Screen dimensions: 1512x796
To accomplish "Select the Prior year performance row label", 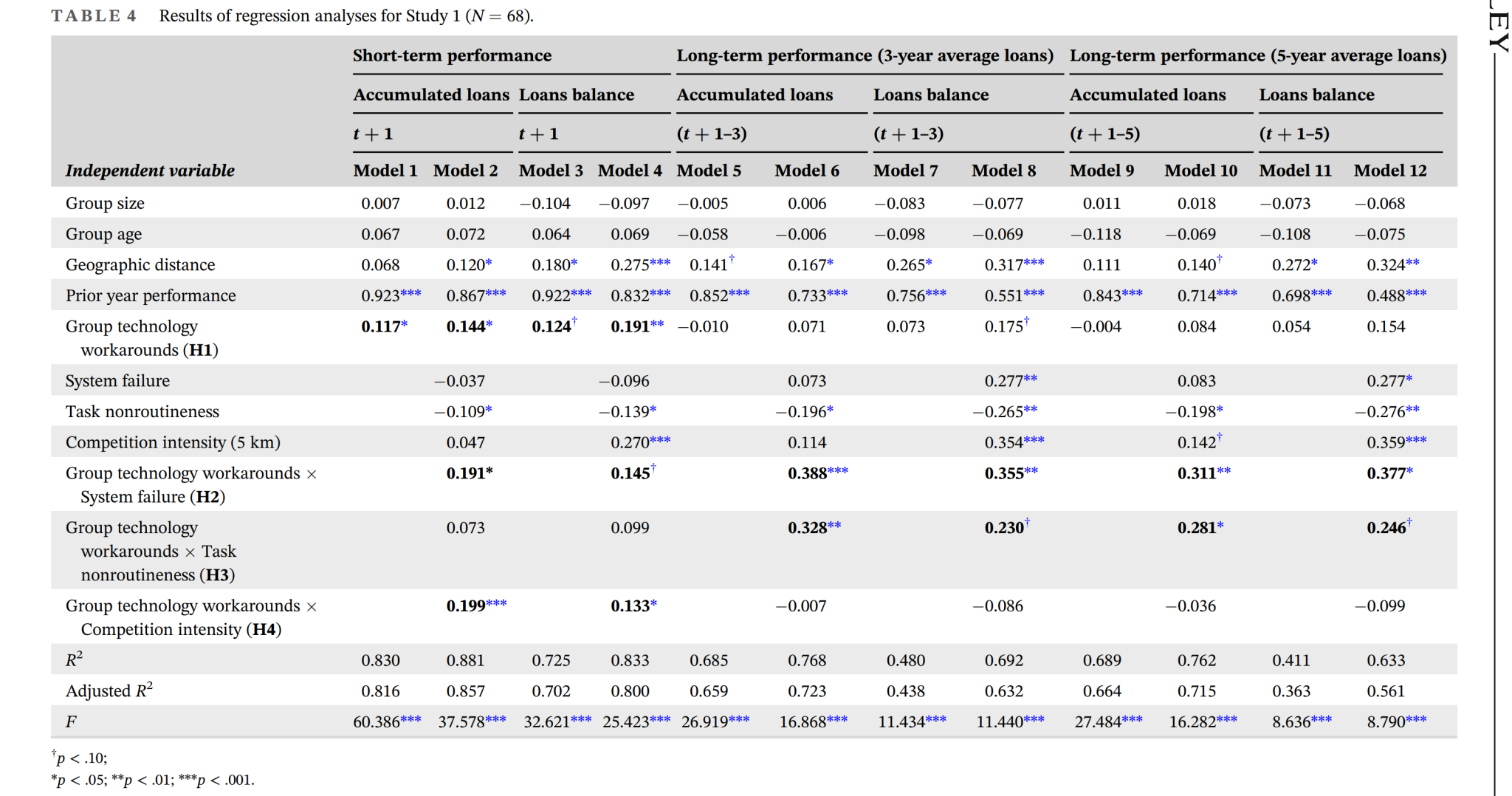I will 151,295.
